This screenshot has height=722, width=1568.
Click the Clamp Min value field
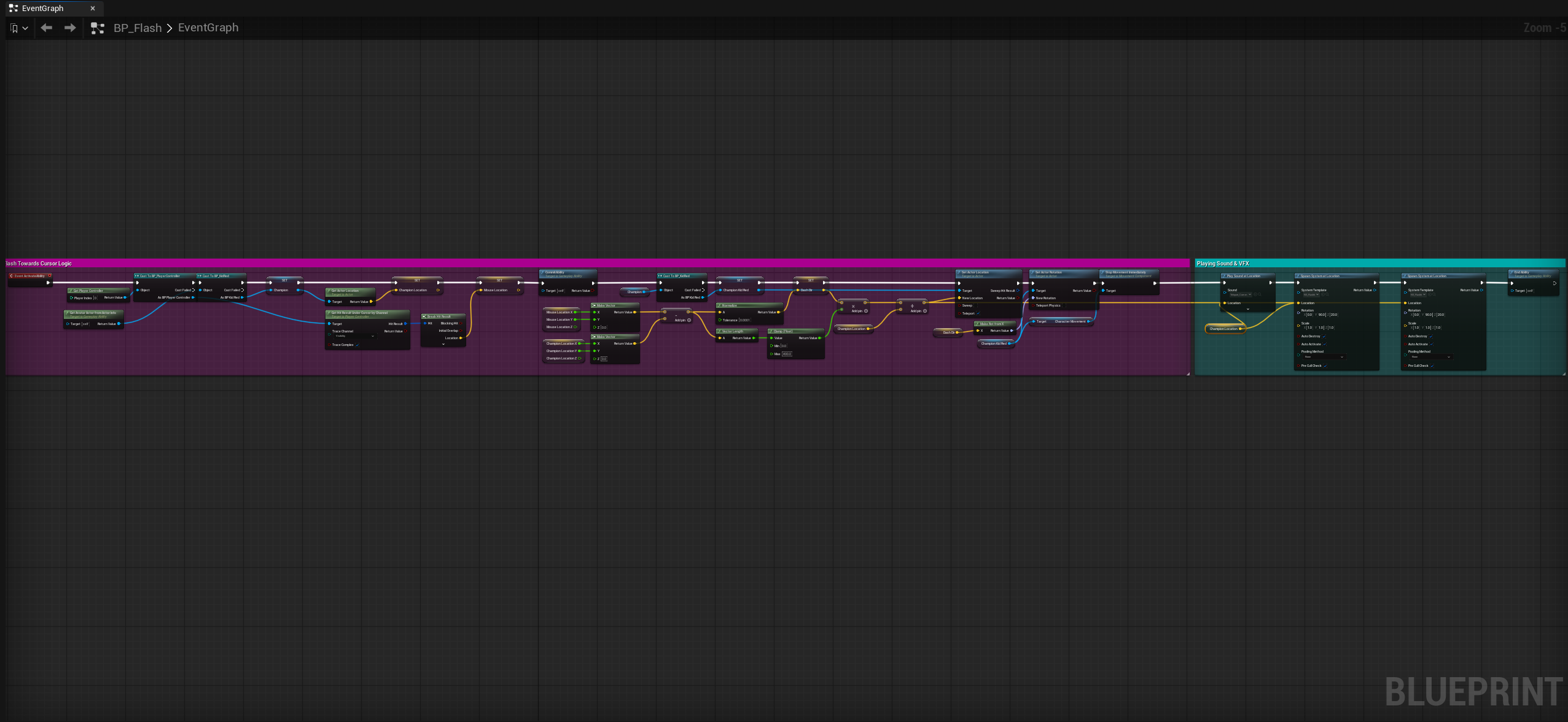point(784,346)
